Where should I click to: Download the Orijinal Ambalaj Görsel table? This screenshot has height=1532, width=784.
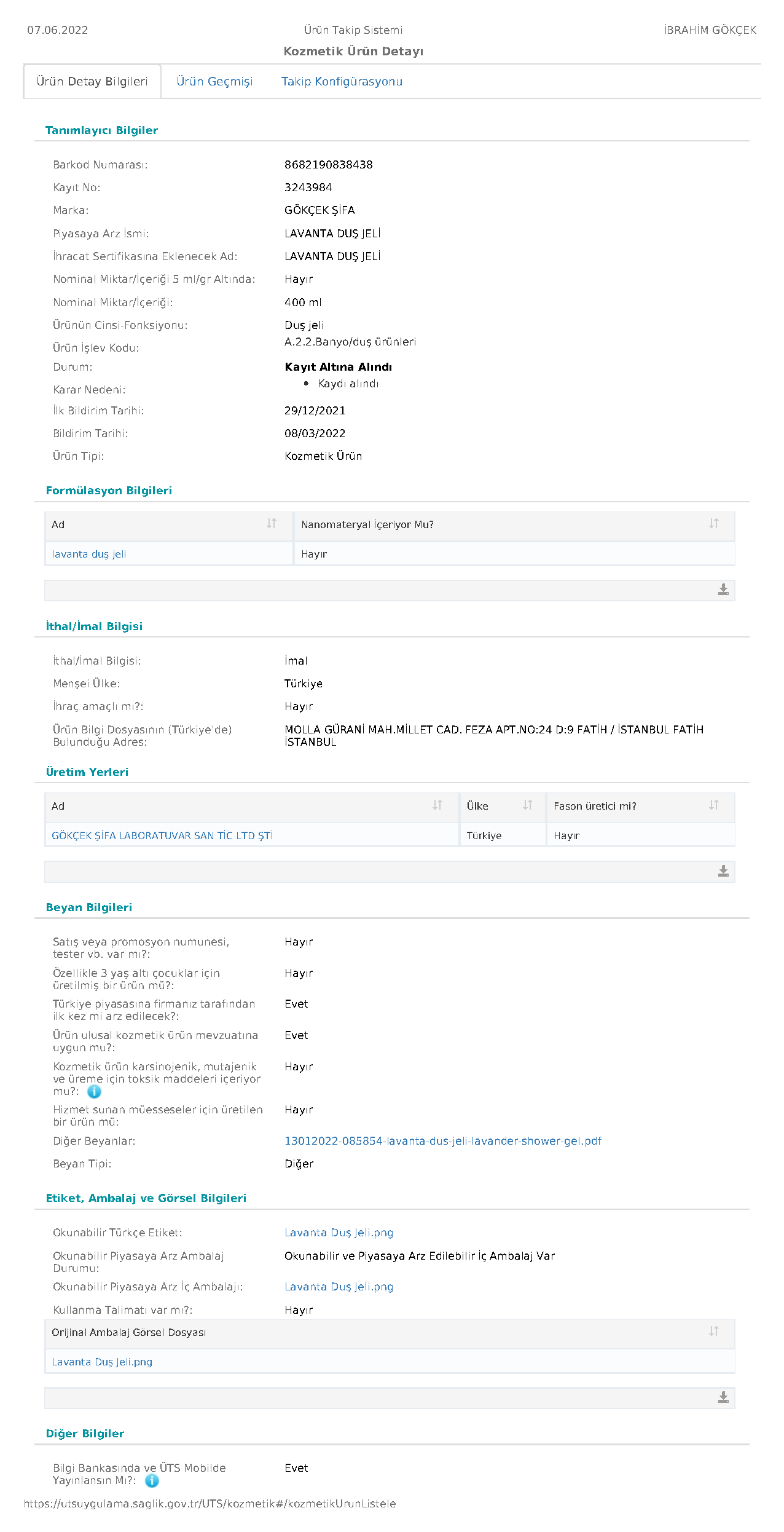point(723,1397)
